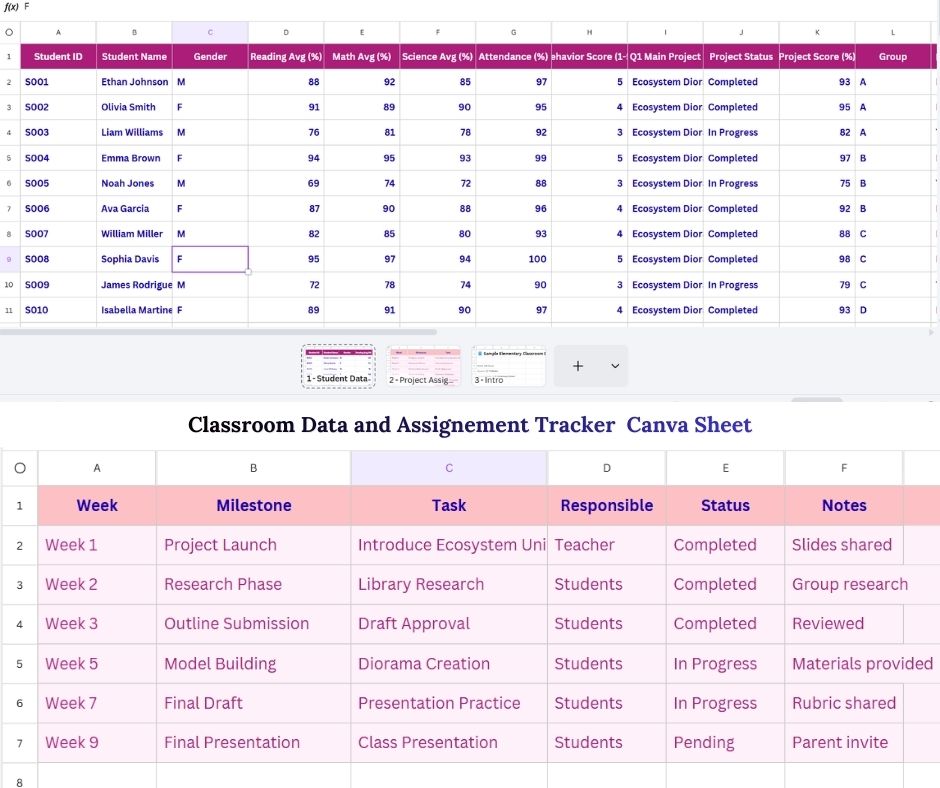Click the Attendance value 100 cell
This screenshot has height=788, width=940.
(x=513, y=259)
